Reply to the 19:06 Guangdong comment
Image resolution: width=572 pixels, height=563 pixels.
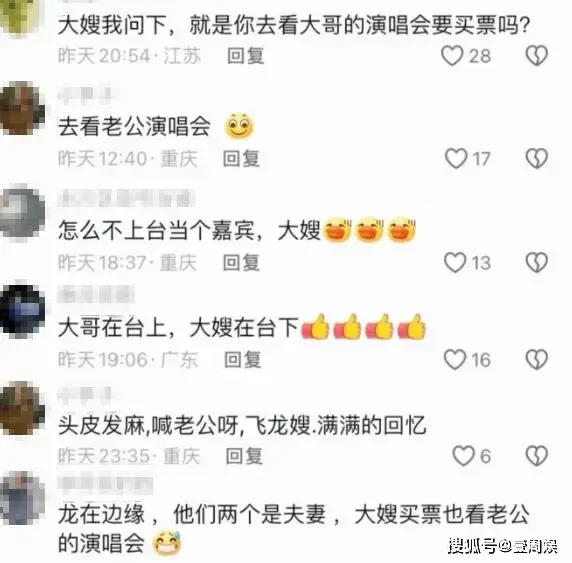click(x=243, y=359)
